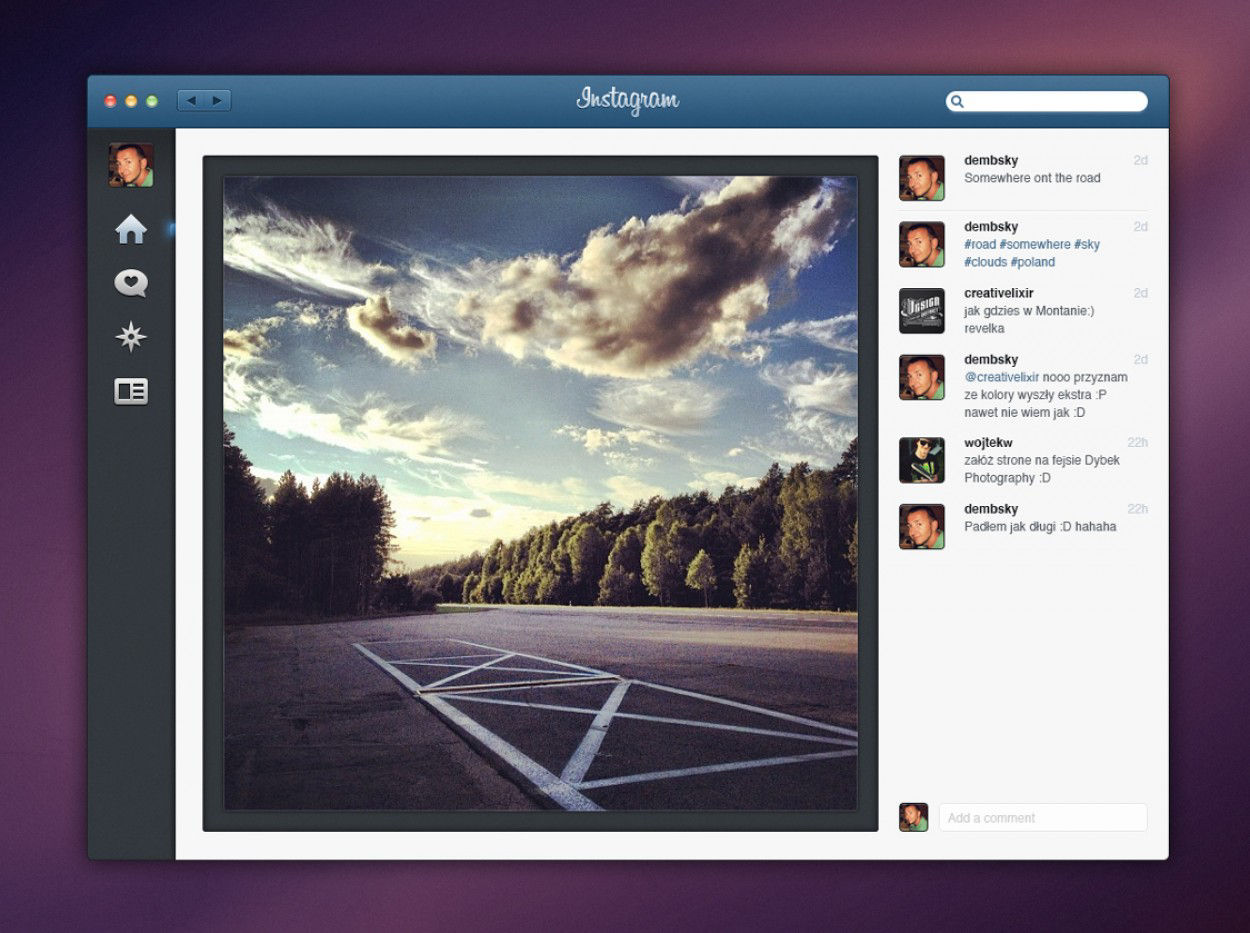Open the profile card icon in sidebar
The height and width of the screenshot is (933, 1250).
(131, 391)
